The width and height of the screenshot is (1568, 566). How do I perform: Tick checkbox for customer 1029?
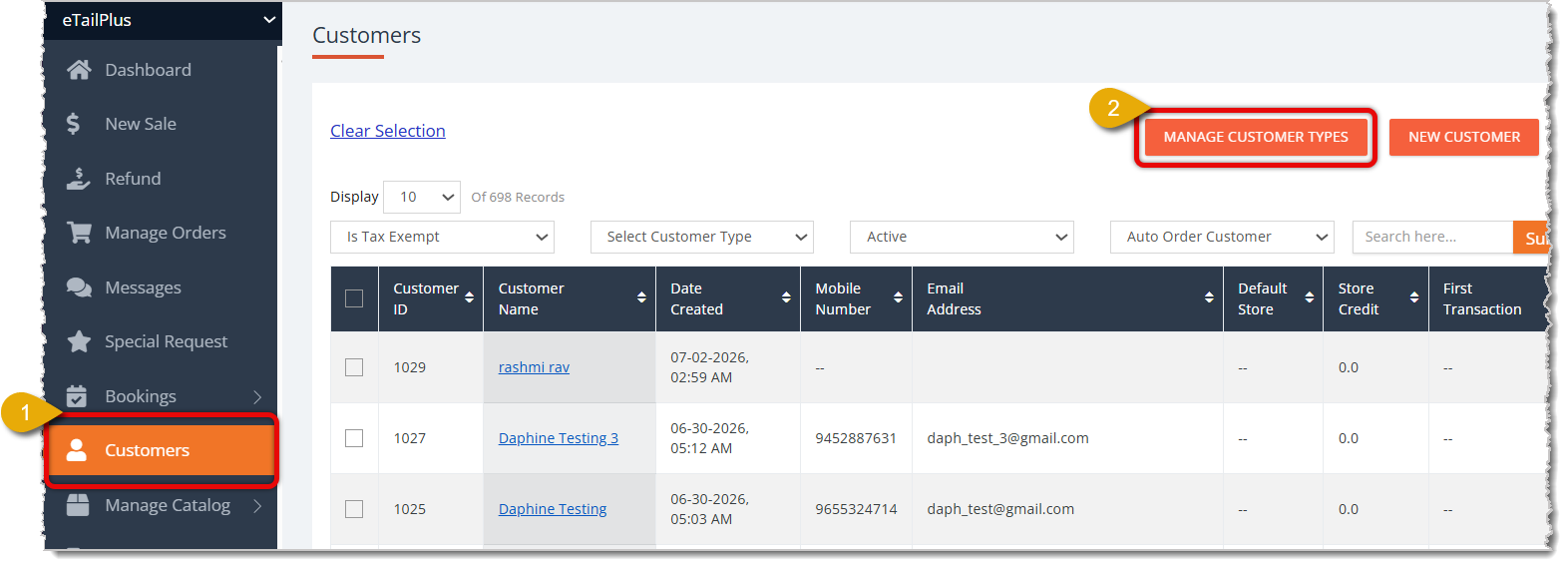pyautogui.click(x=354, y=367)
